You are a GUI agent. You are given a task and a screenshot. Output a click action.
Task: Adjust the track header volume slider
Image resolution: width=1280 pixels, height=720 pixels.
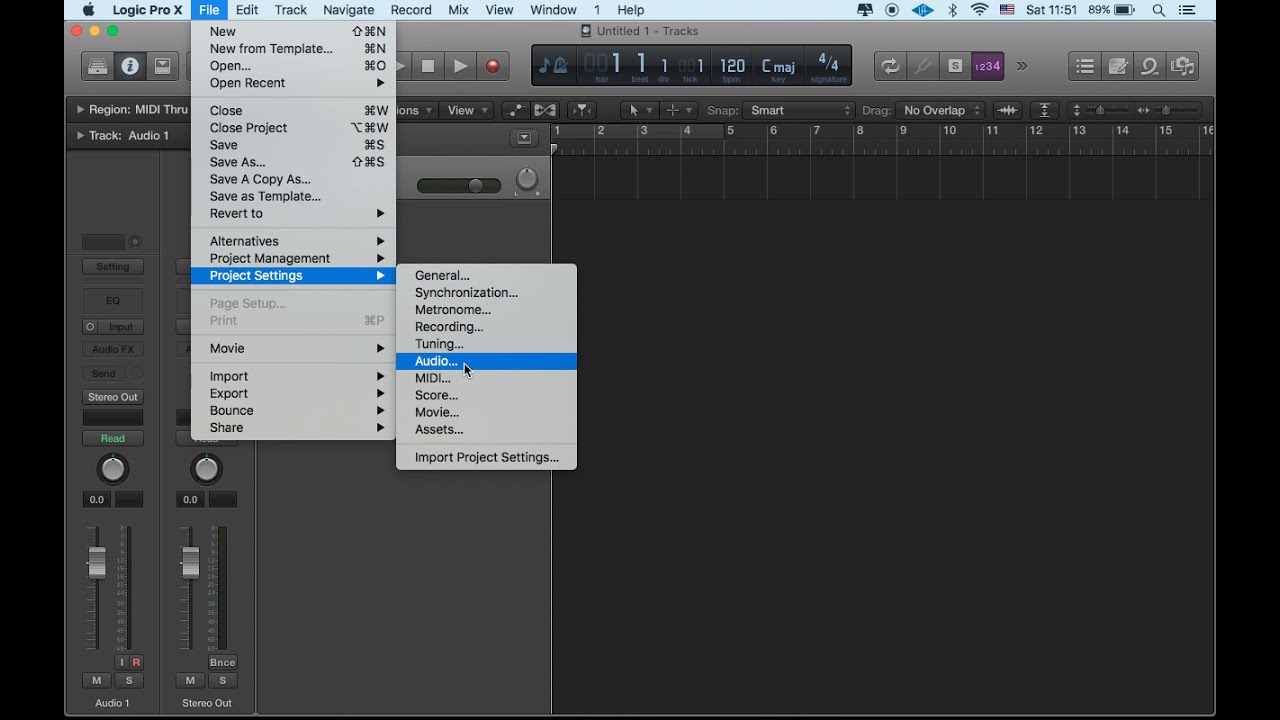click(459, 186)
